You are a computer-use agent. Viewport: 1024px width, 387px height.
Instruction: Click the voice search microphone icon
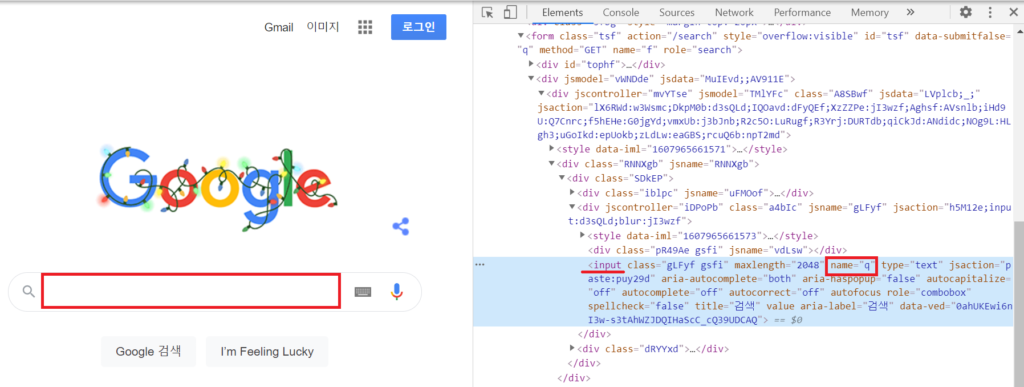click(396, 292)
